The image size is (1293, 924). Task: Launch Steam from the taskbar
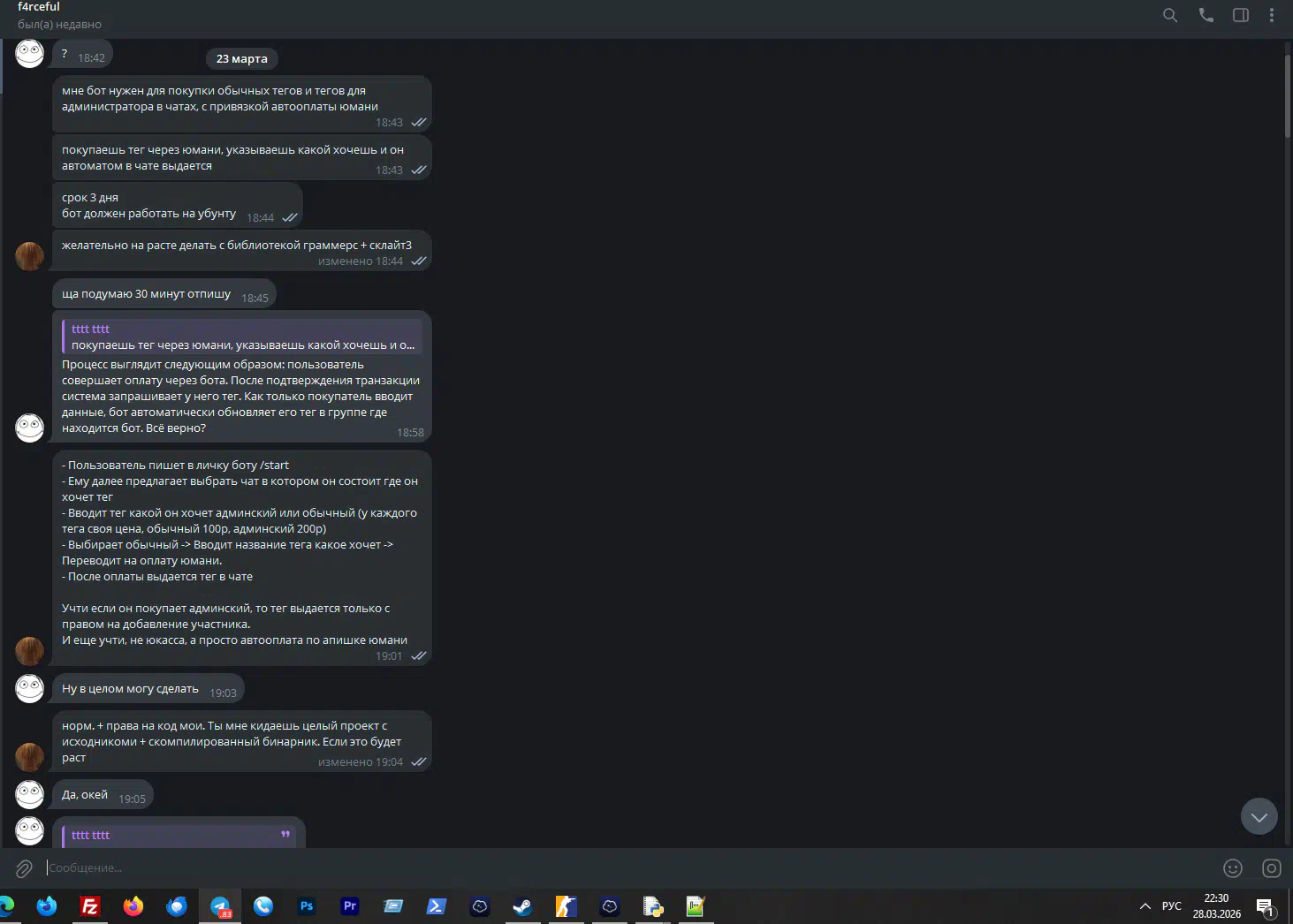(522, 906)
